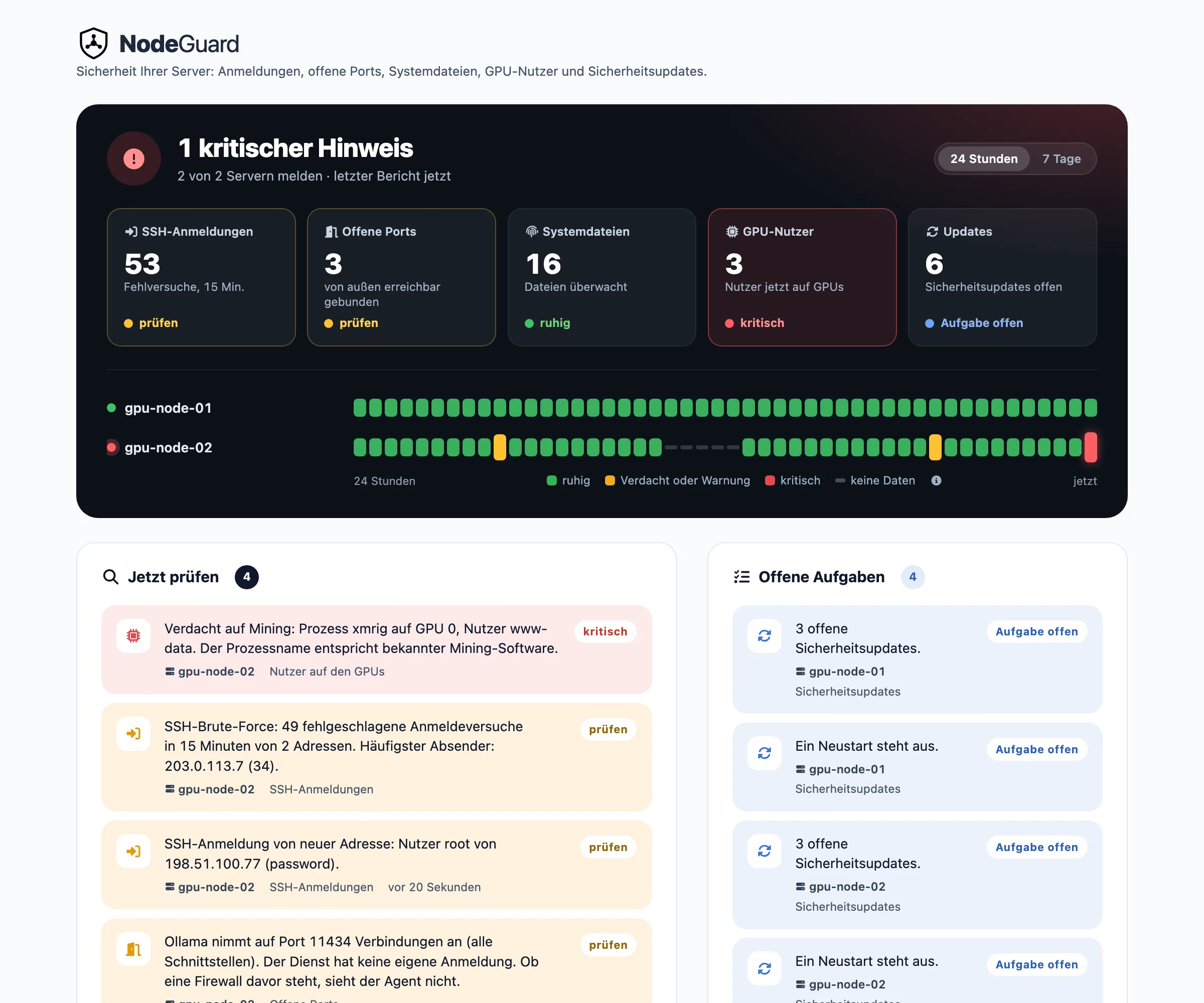Click the red chip icon on mining alert

(133, 635)
